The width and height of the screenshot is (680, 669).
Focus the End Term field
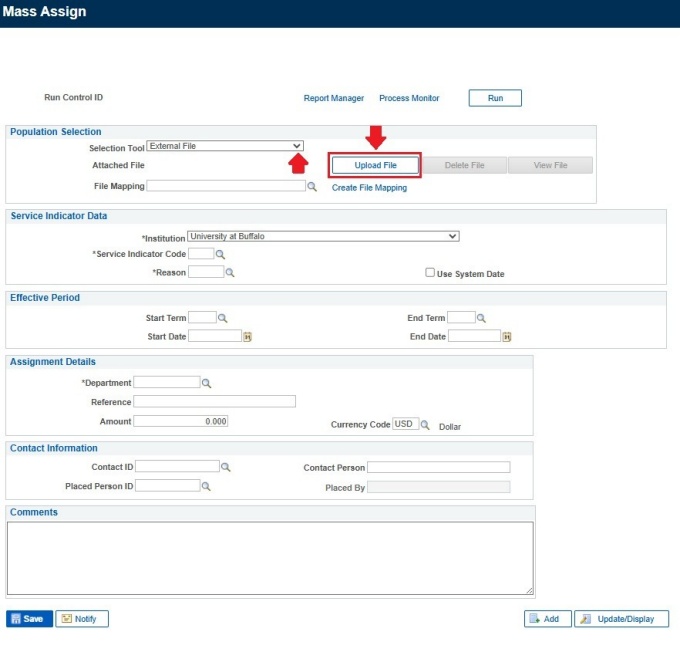[461, 317]
